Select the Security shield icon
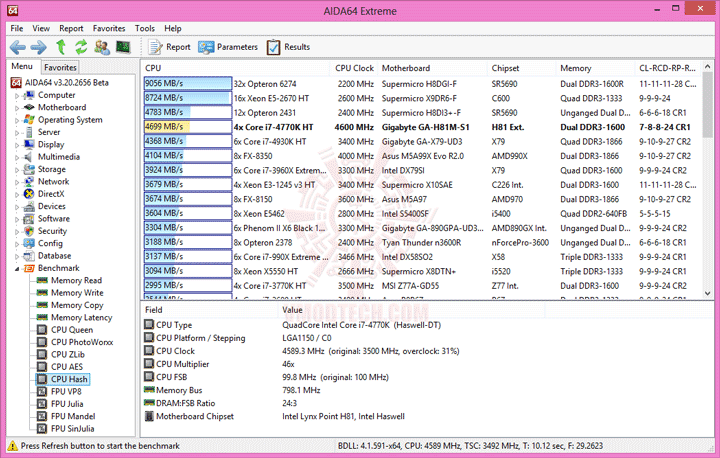The height and width of the screenshot is (458, 720). click(29, 231)
